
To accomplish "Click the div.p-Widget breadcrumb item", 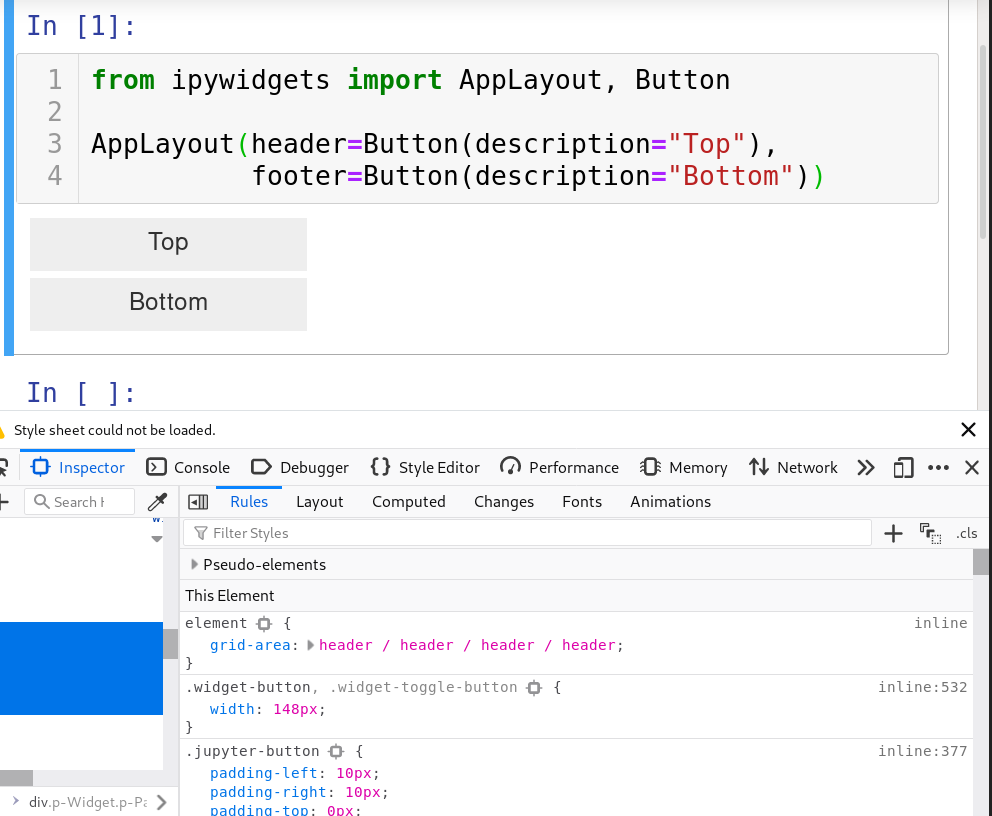I will [x=88, y=802].
